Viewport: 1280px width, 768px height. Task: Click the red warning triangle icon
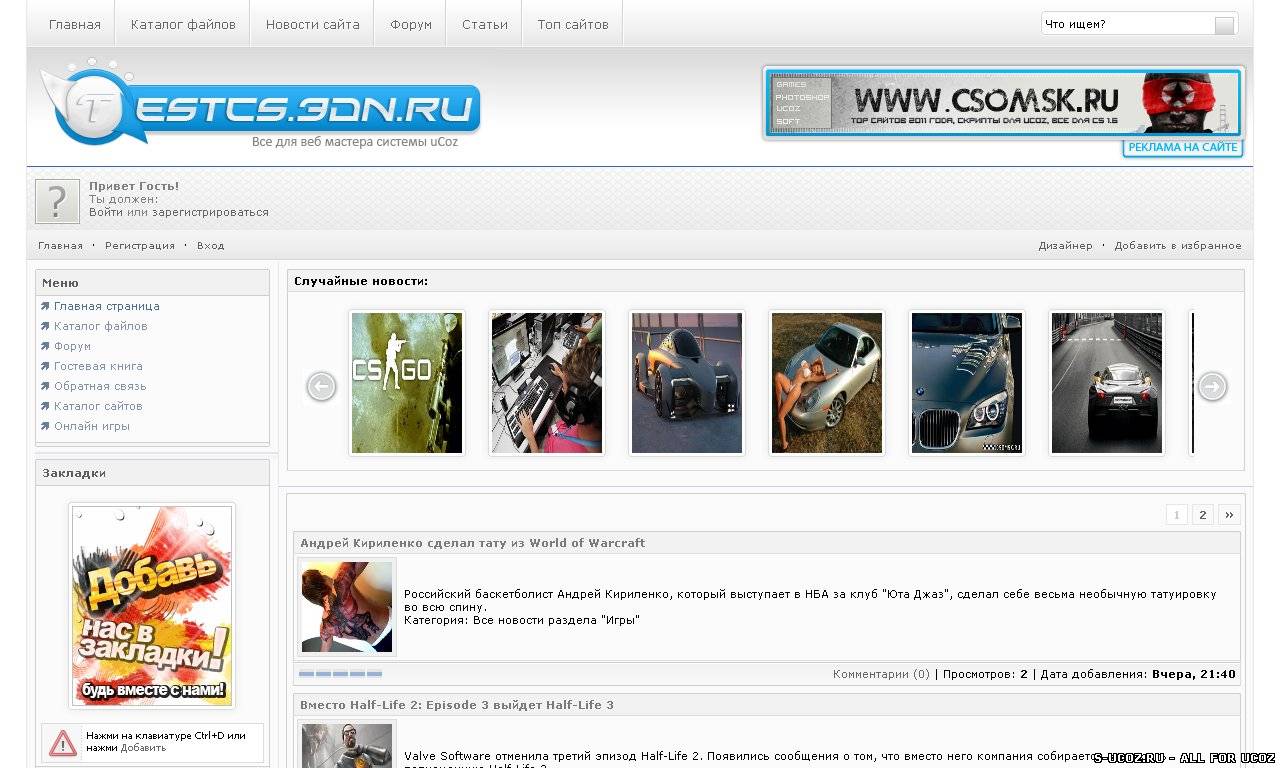point(63,743)
